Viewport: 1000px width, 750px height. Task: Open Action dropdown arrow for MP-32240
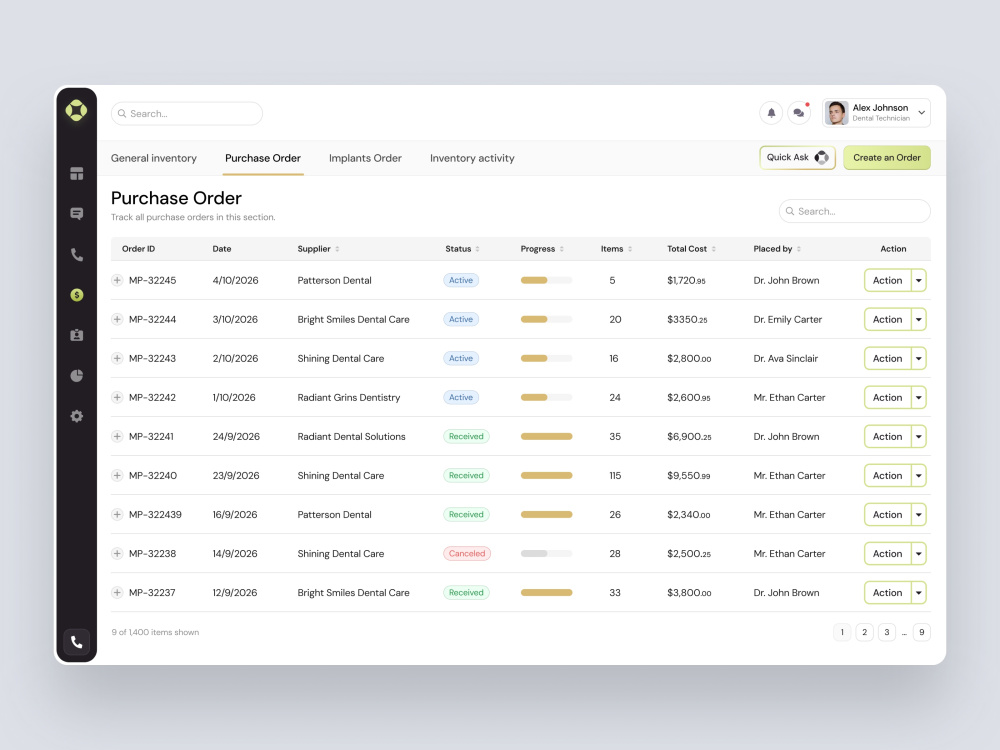coord(918,475)
